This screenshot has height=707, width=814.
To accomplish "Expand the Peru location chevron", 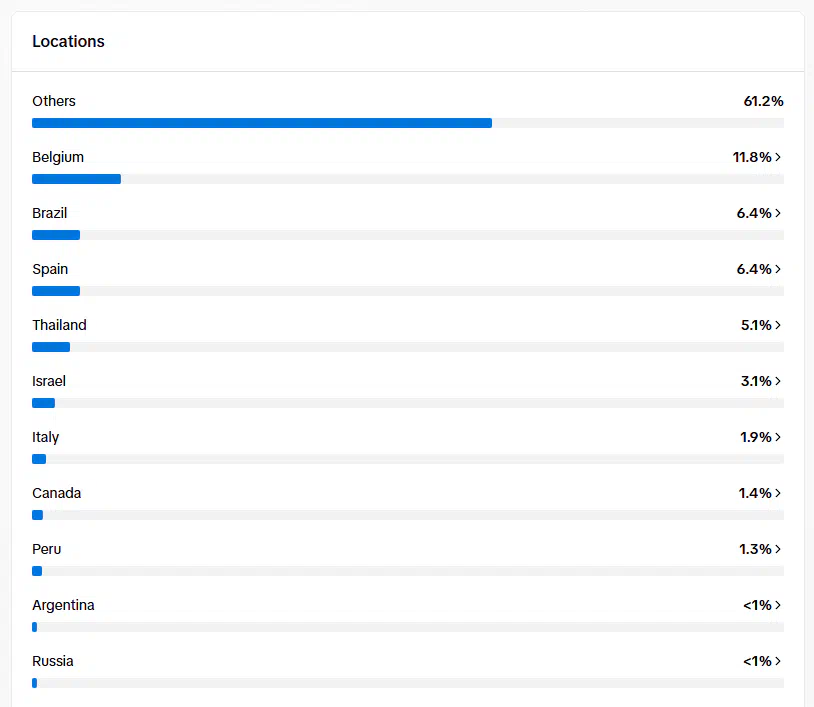I will (x=778, y=549).
